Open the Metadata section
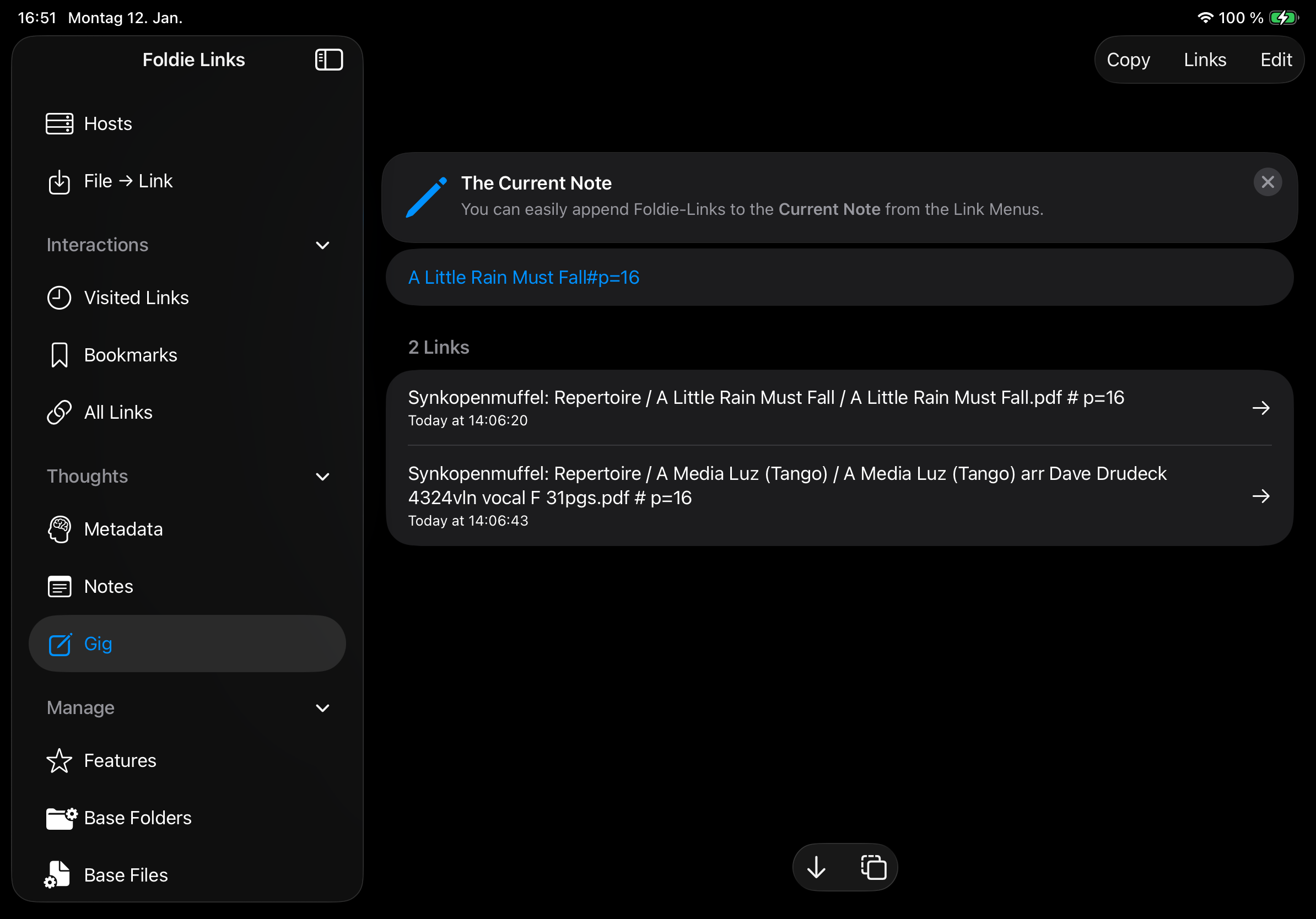Viewport: 1316px width, 919px height. tap(123, 529)
